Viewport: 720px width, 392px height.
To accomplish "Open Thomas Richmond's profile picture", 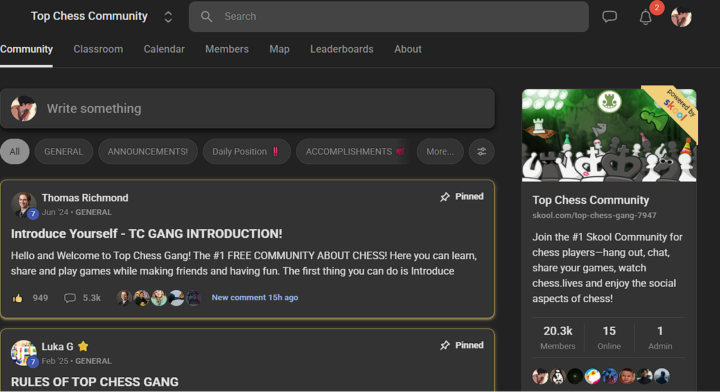I will click(23, 204).
